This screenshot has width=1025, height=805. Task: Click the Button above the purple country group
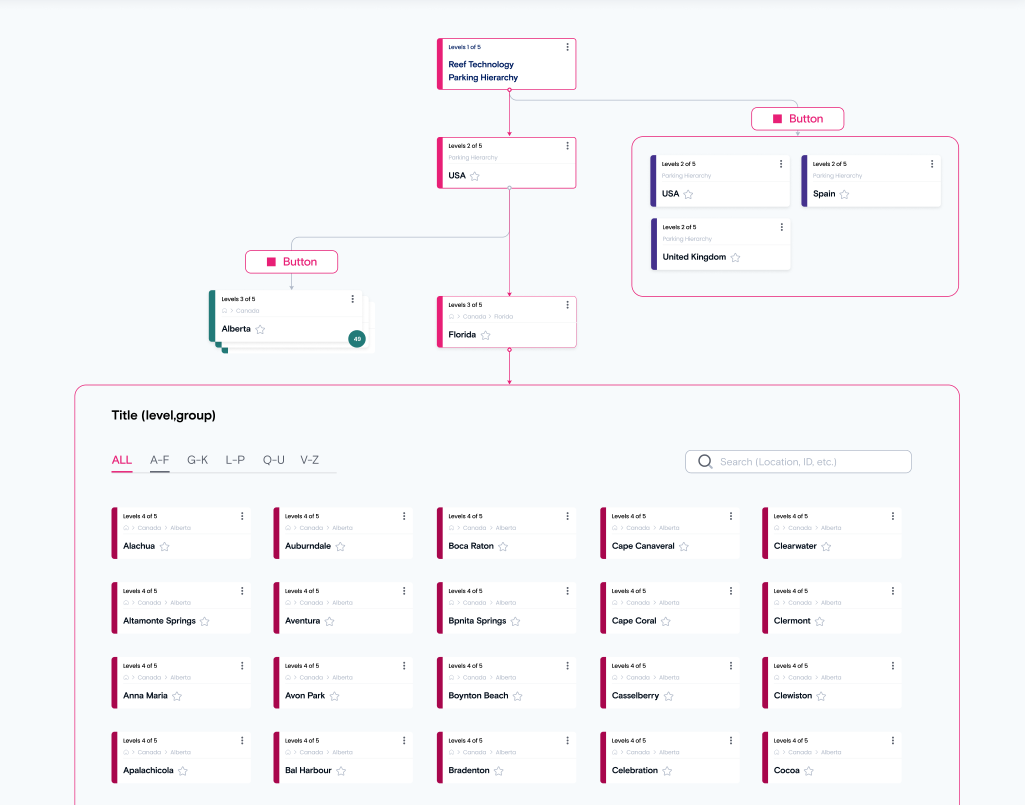tap(798, 118)
